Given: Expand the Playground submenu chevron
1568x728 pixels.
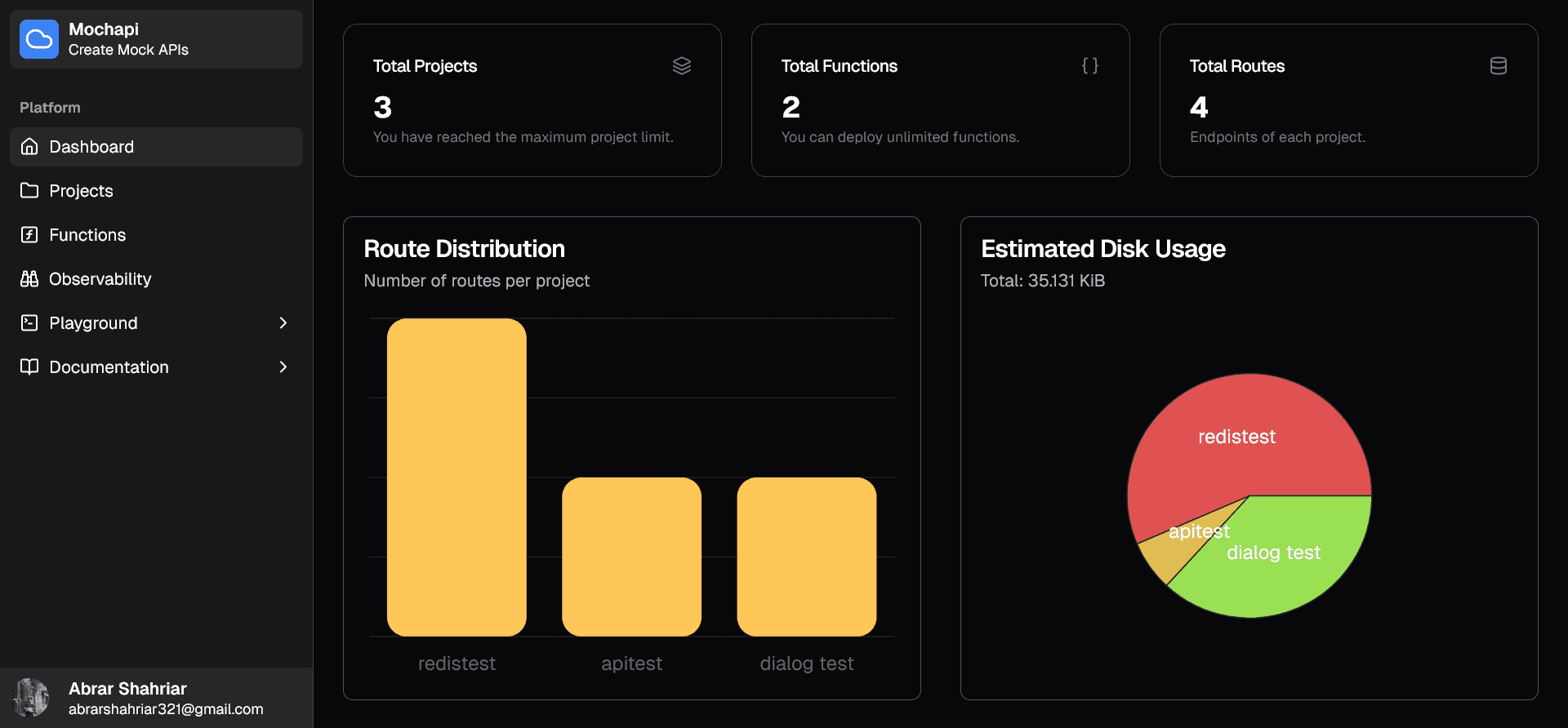Looking at the screenshot, I should click(x=283, y=323).
